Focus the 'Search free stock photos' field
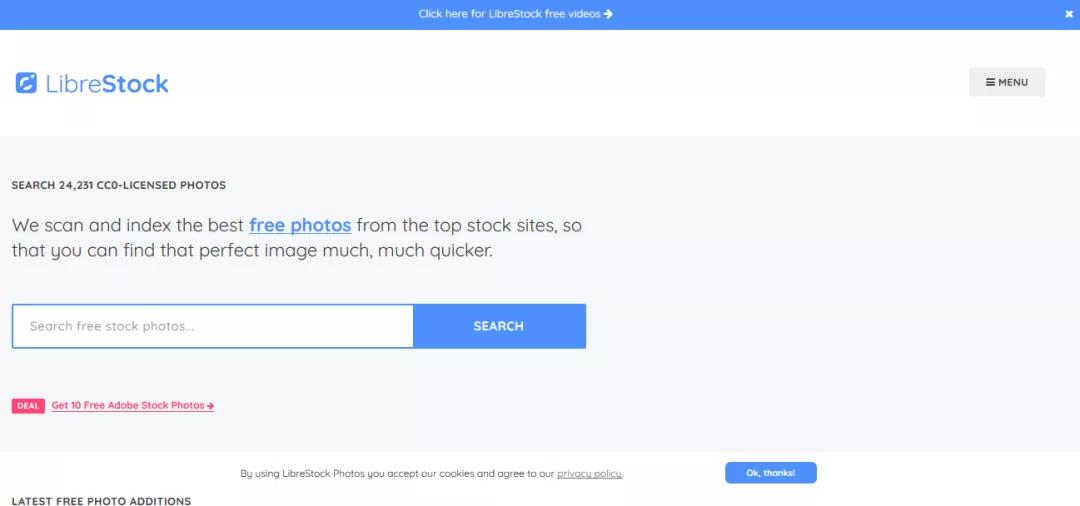Viewport: 1080px width, 506px height. [x=213, y=326]
